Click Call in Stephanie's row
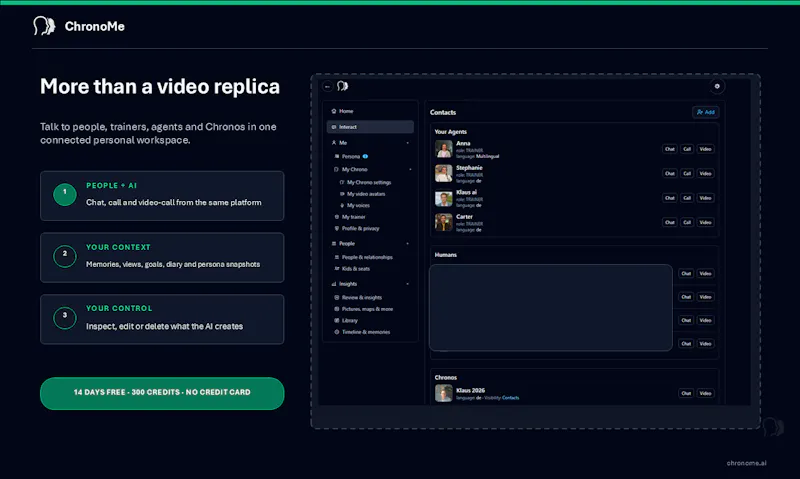The height and width of the screenshot is (479, 800). point(687,173)
